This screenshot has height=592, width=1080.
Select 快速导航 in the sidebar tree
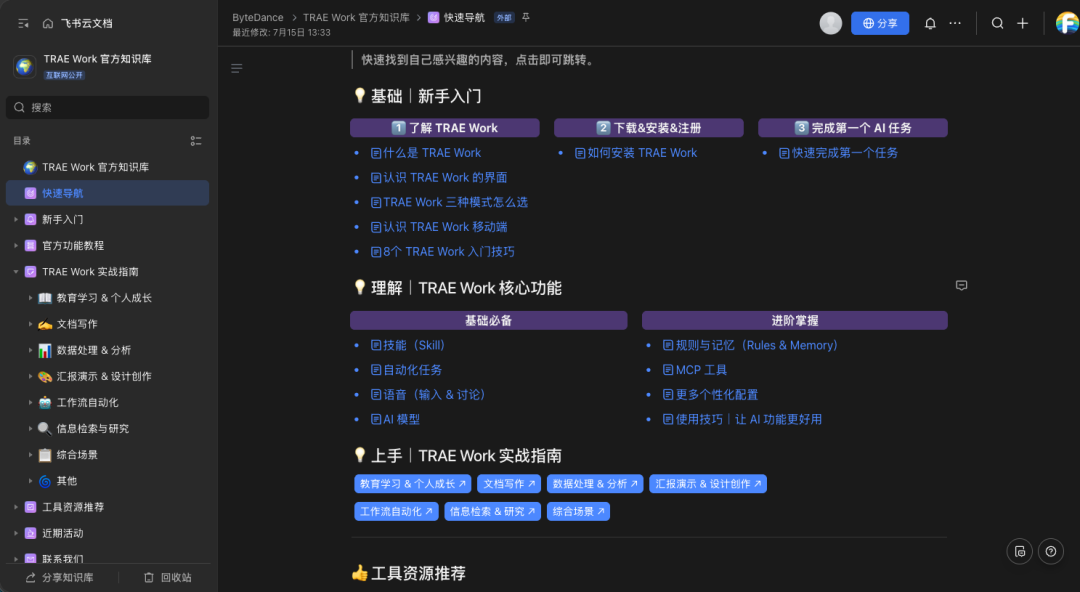coord(107,193)
